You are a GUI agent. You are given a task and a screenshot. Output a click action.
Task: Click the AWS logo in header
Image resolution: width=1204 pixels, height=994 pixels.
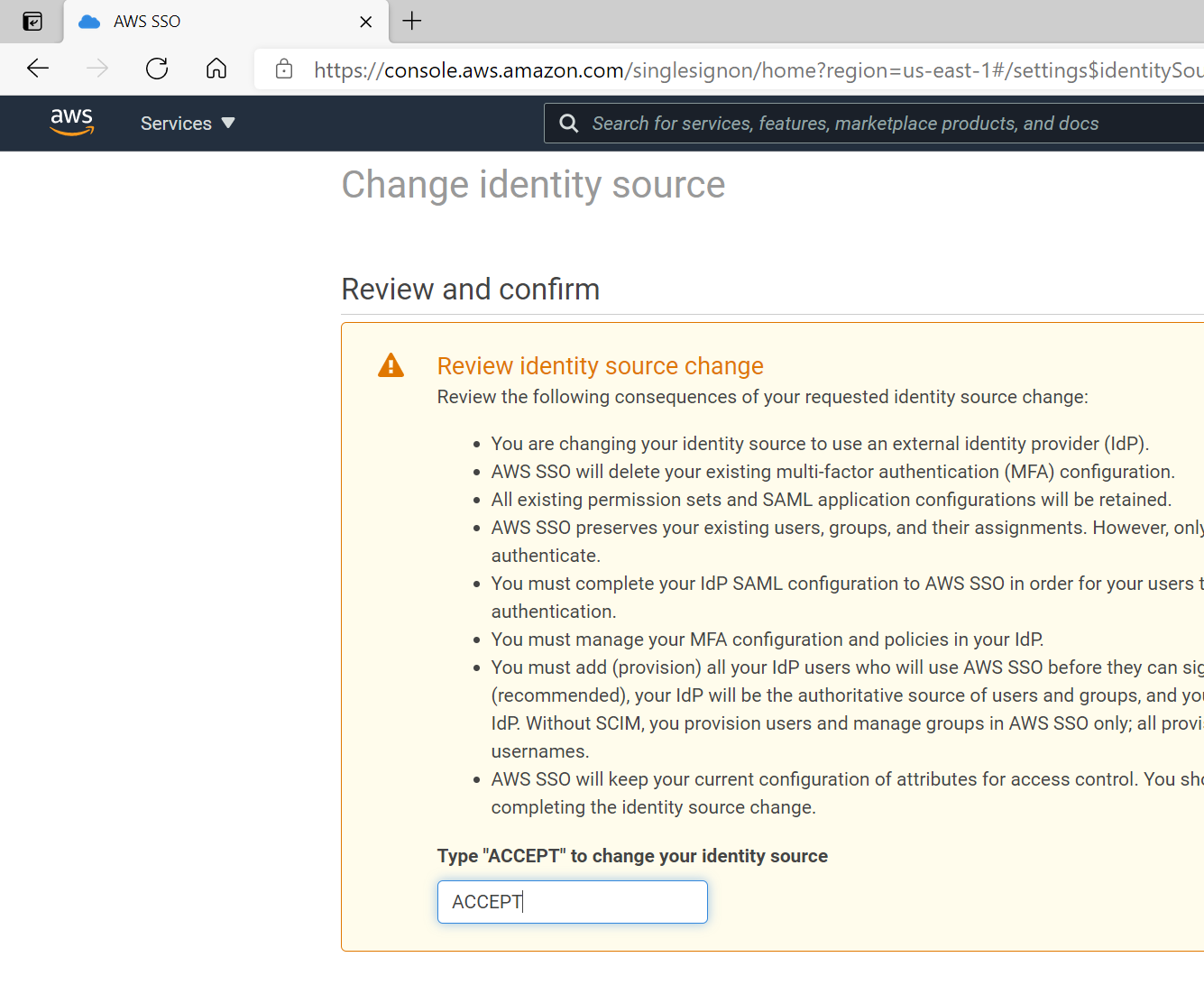(x=72, y=123)
